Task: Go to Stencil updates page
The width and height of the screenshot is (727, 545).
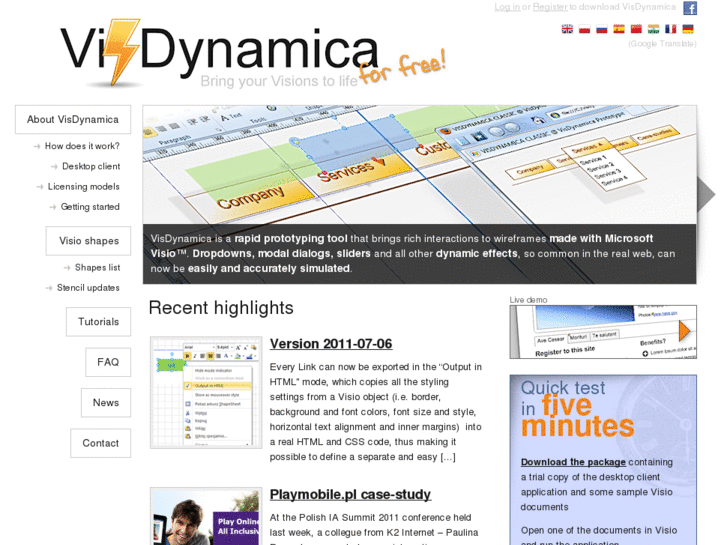Action: pyautogui.click(x=88, y=288)
